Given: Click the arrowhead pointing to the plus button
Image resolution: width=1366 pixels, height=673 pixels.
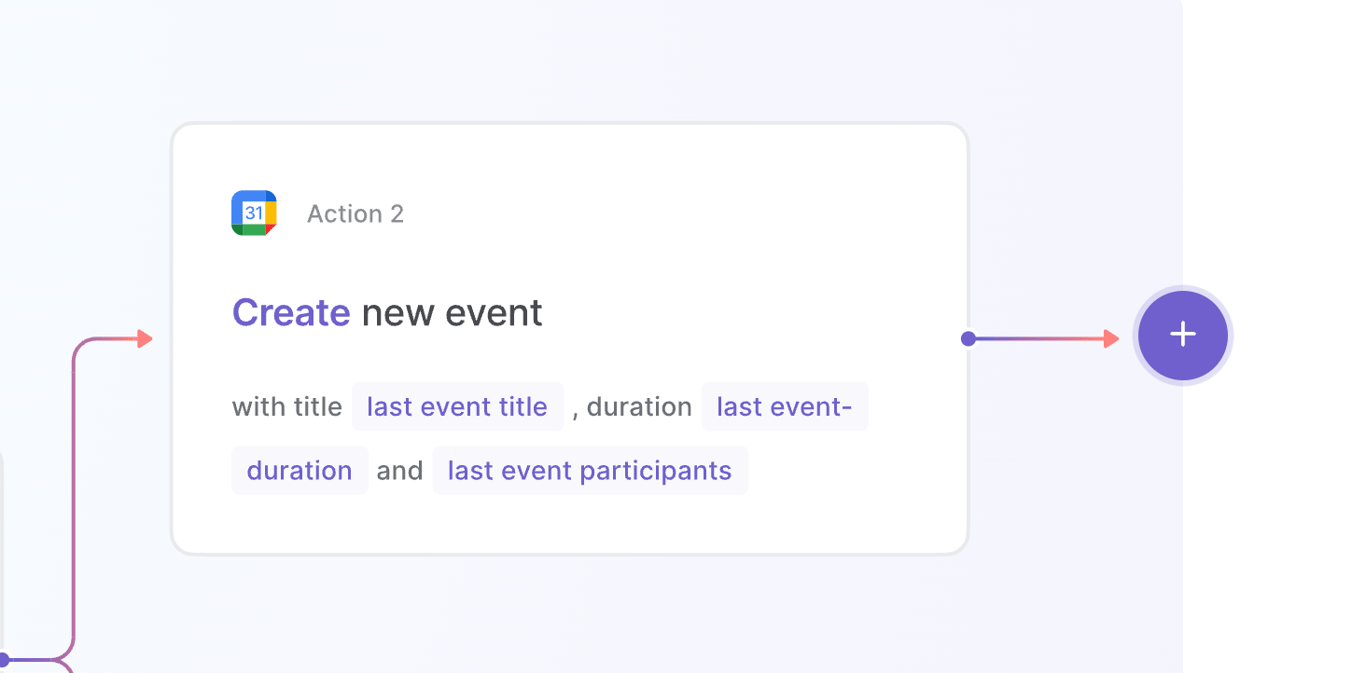Looking at the screenshot, I should (1110, 339).
